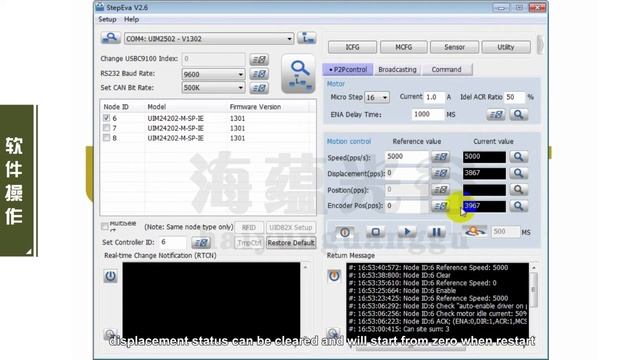Set reference Speed apply icon
This screenshot has width=640, height=360.
pyautogui.click(x=440, y=157)
